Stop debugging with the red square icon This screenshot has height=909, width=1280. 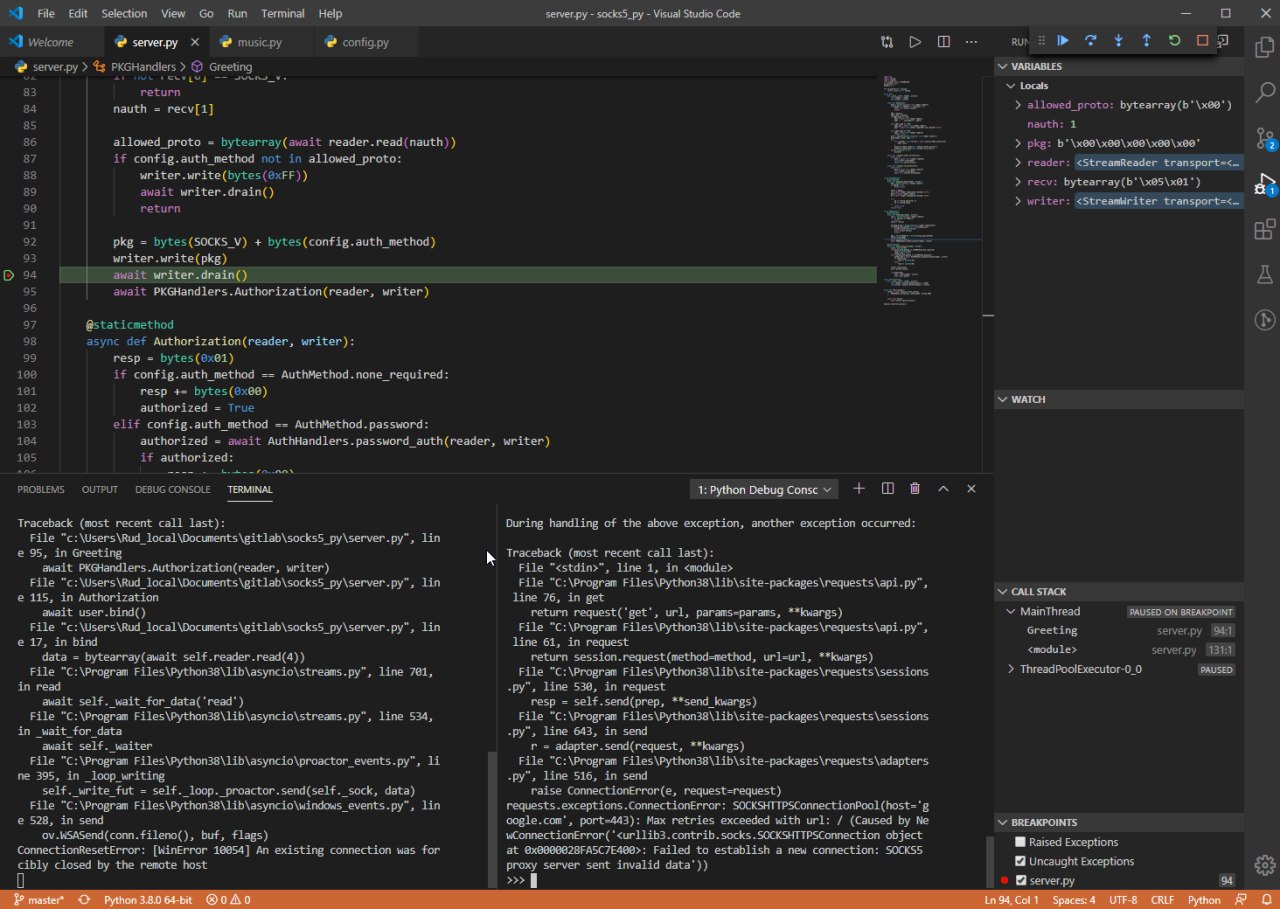pos(1203,41)
